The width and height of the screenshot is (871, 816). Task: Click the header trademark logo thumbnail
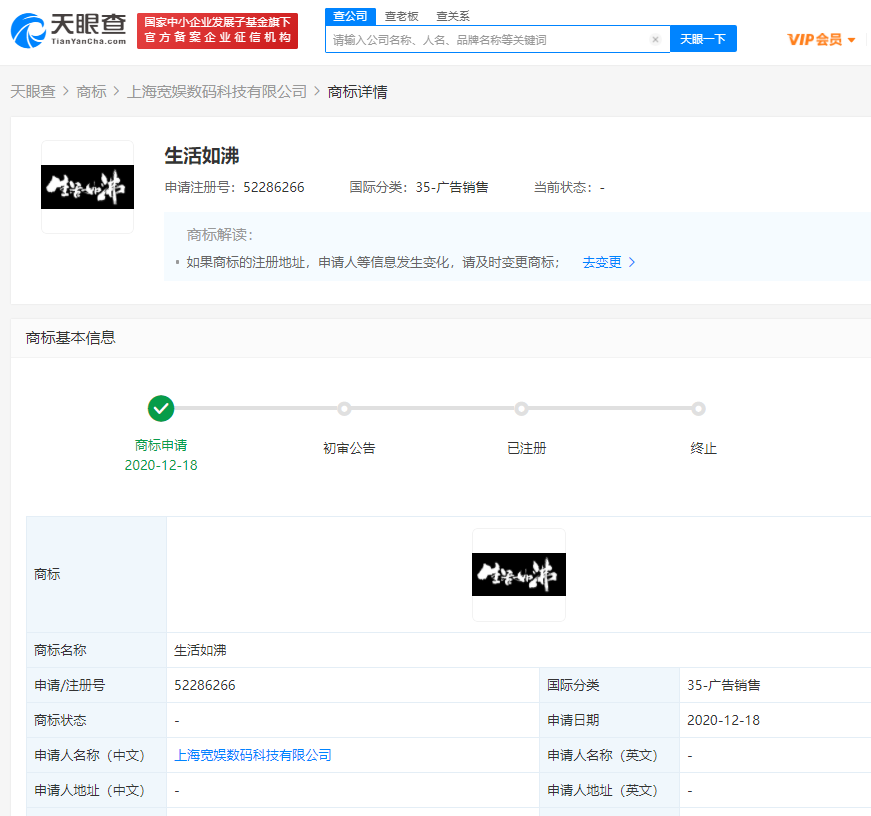coord(87,187)
